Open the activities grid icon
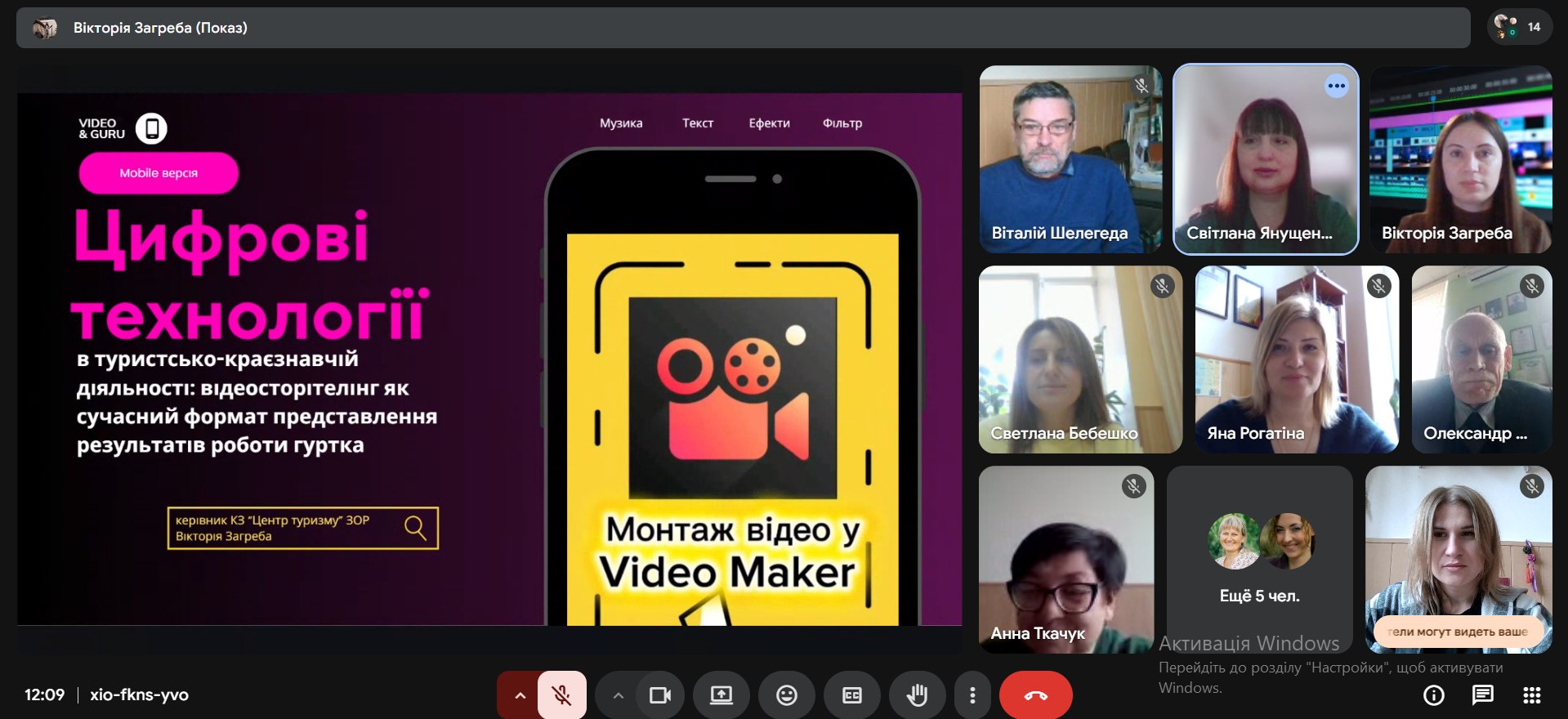1568x719 pixels. point(1531,695)
